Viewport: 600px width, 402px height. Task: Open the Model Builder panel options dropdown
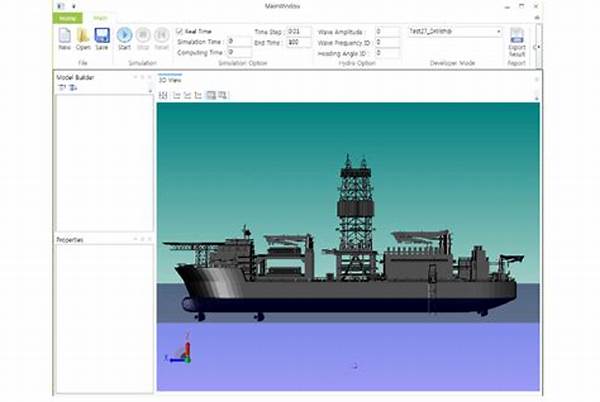tap(136, 76)
